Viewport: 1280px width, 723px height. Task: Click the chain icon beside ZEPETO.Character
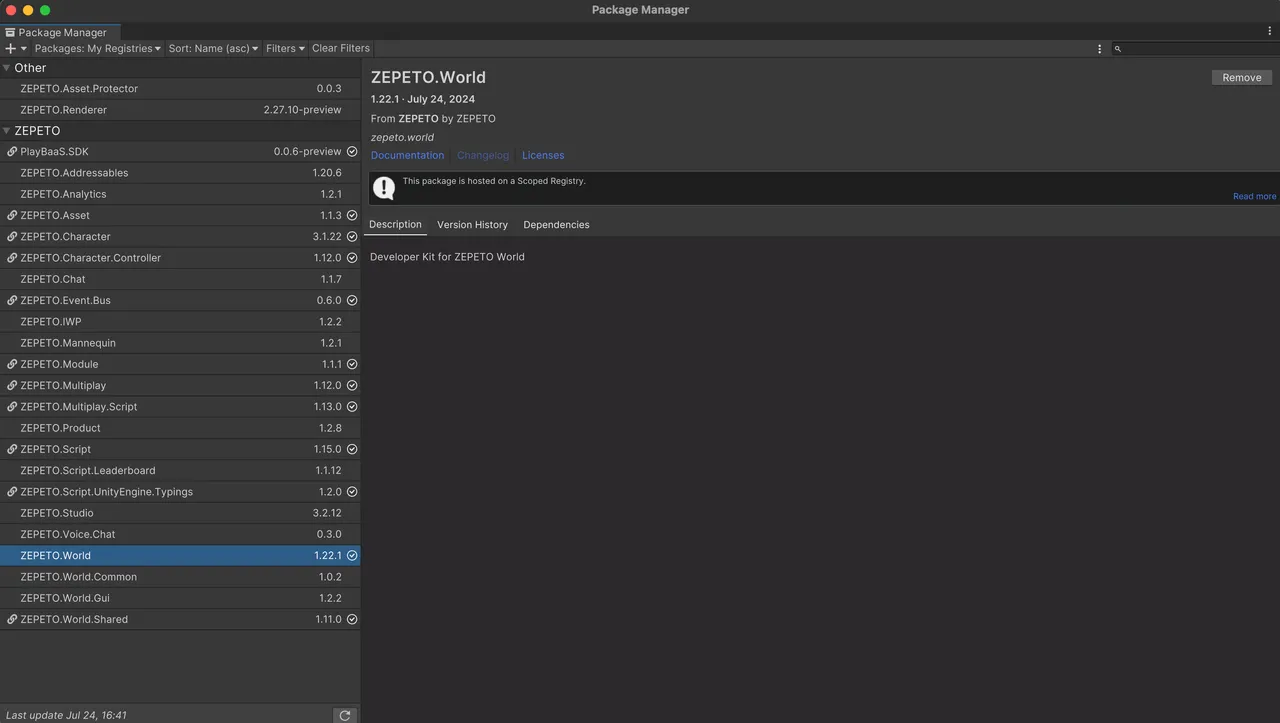[11, 236]
